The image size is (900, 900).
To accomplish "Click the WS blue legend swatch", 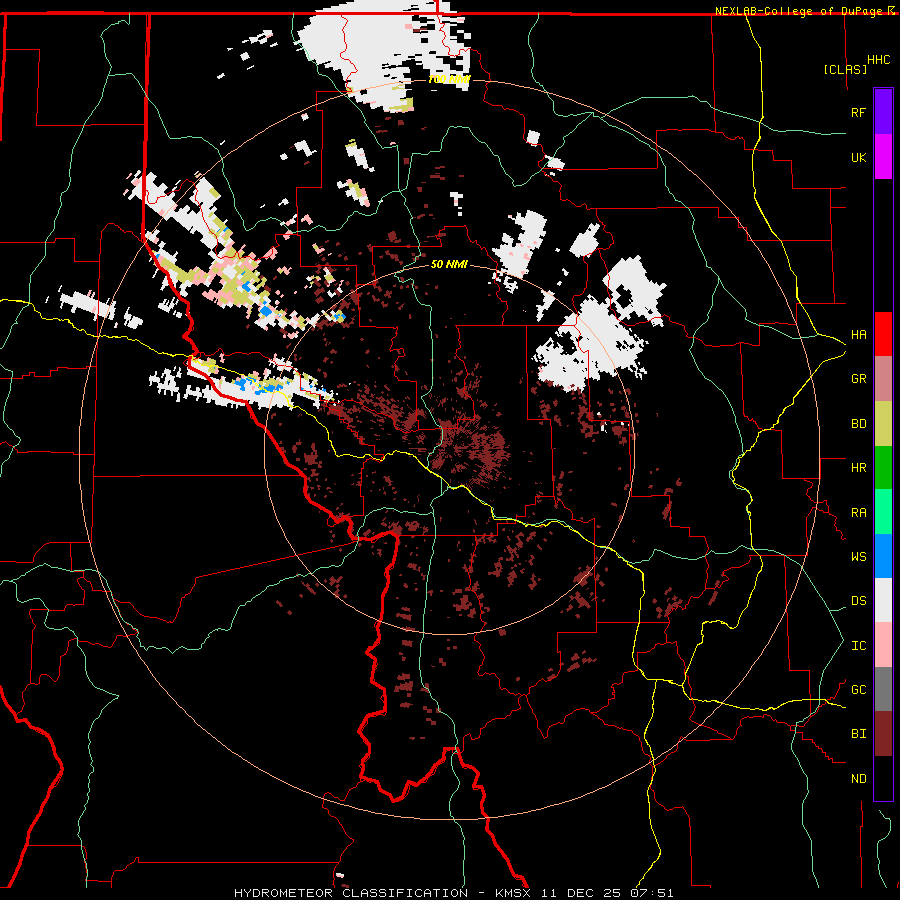I will click(x=883, y=556).
